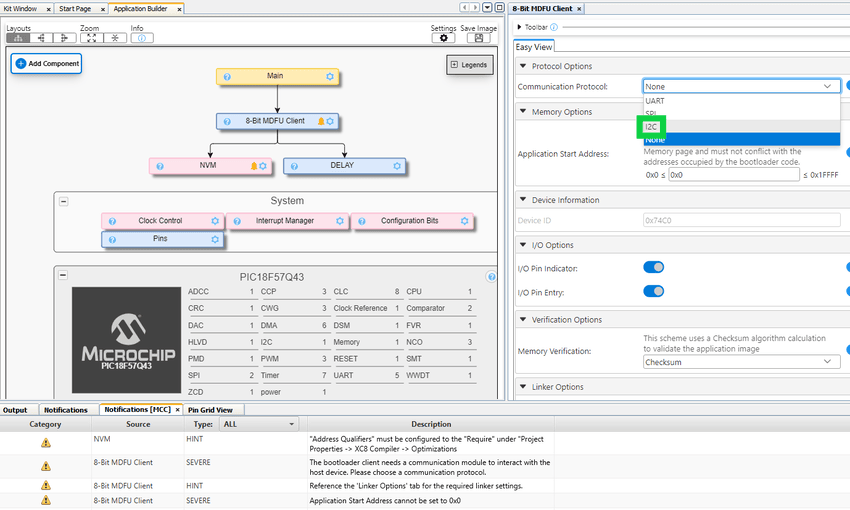Switch to the Start Page tab
850x510 pixels.
(75, 8)
